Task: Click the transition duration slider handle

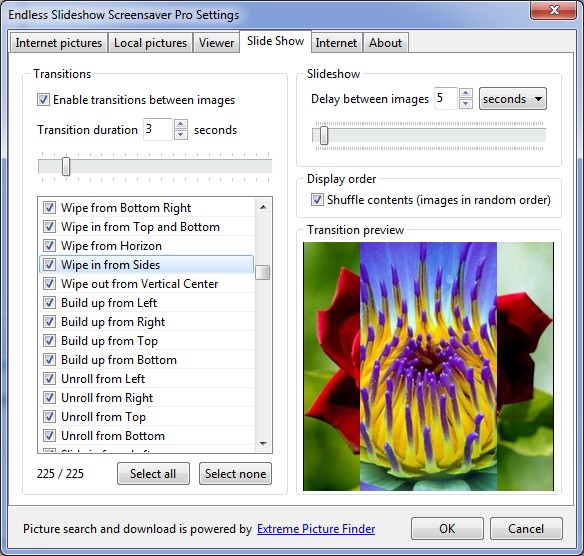Action: click(x=66, y=166)
